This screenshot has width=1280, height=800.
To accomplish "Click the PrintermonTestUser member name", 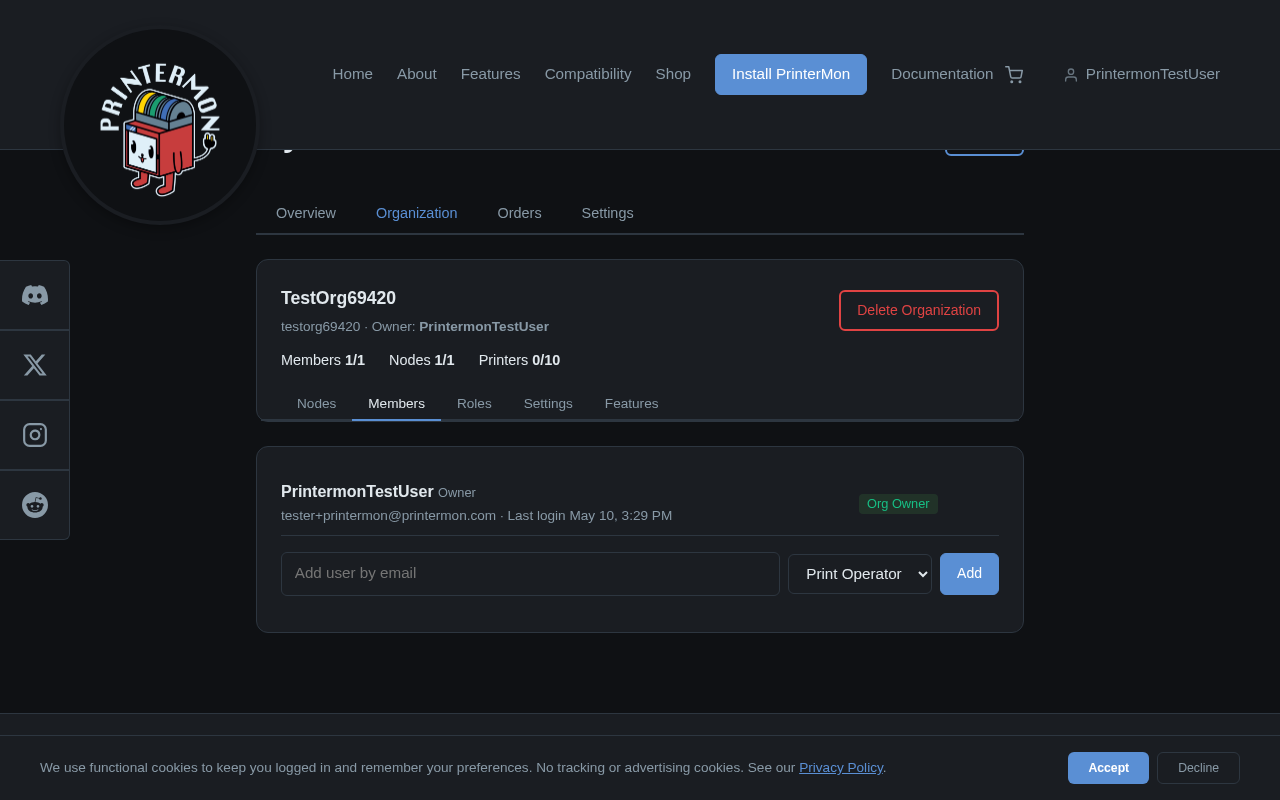I will click(x=357, y=492).
